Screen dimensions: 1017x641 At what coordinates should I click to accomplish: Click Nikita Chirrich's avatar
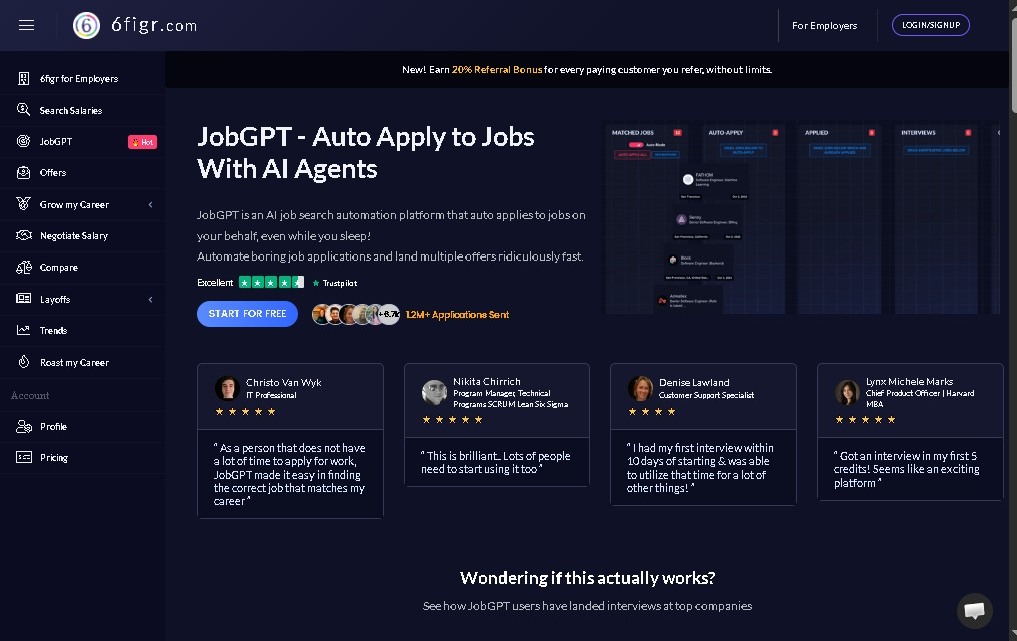[434, 393]
